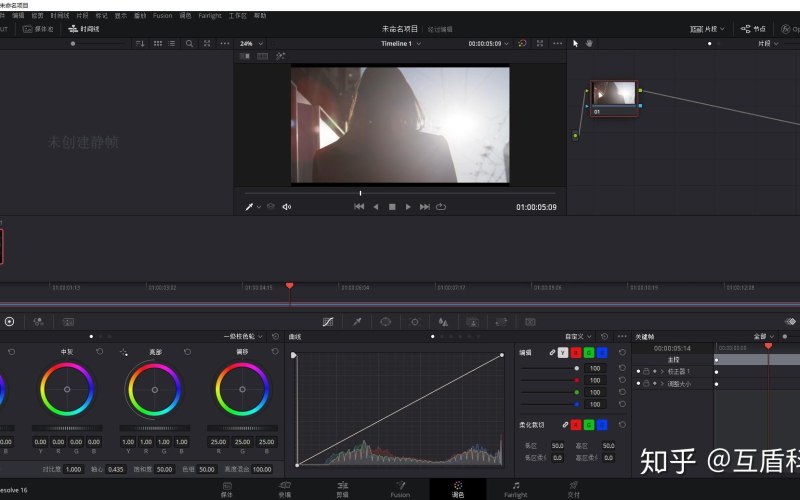The height and width of the screenshot is (500, 800).
Task: Select the hand pan tool in node editor
Action: [x=589, y=44]
